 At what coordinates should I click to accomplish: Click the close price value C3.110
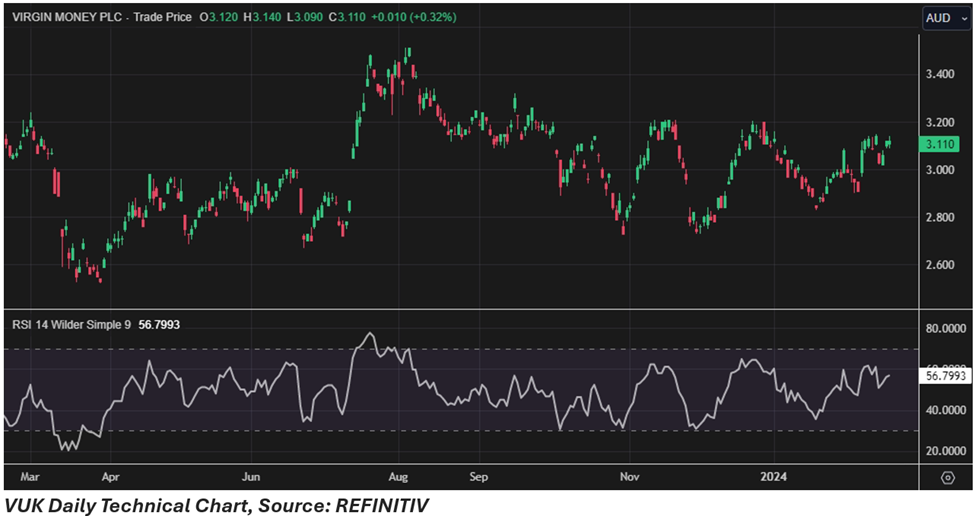347,17
